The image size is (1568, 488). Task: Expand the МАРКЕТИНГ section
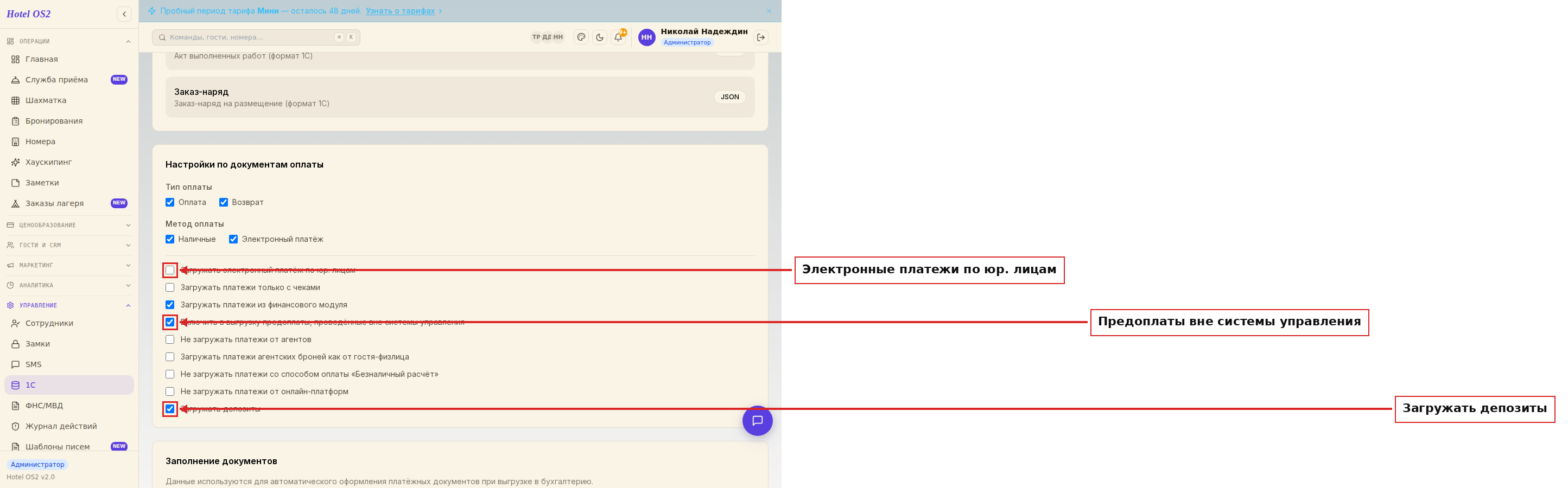69,265
